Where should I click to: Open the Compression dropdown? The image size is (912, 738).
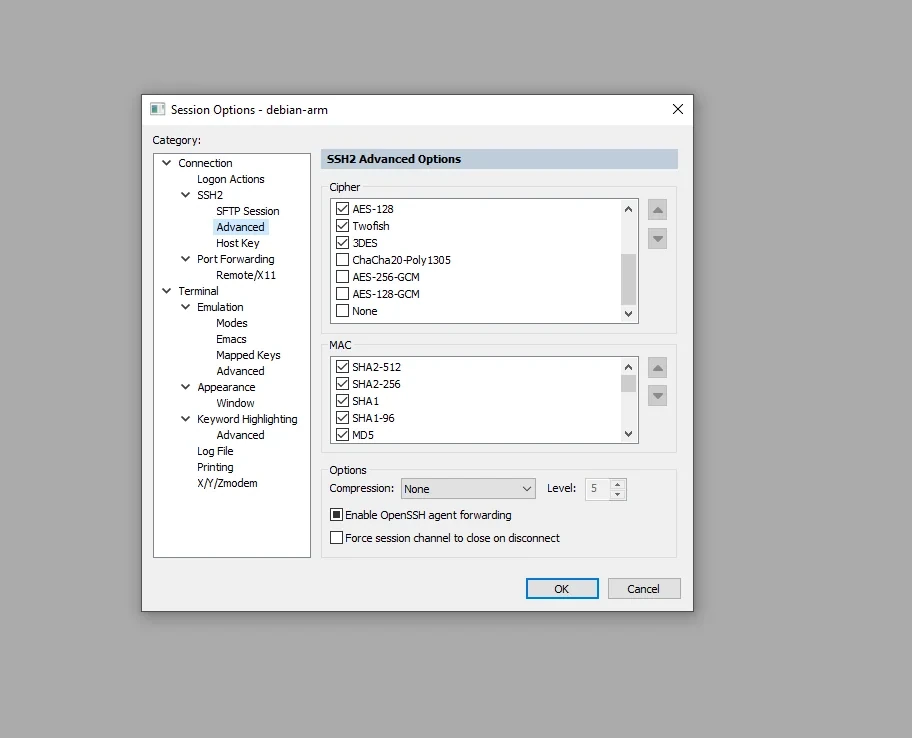pyautogui.click(x=468, y=489)
